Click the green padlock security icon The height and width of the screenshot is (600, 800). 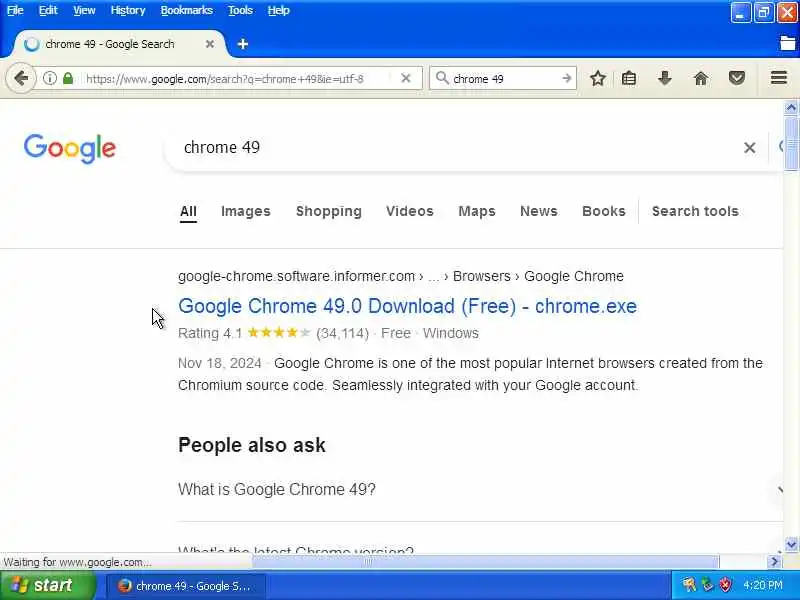67,78
